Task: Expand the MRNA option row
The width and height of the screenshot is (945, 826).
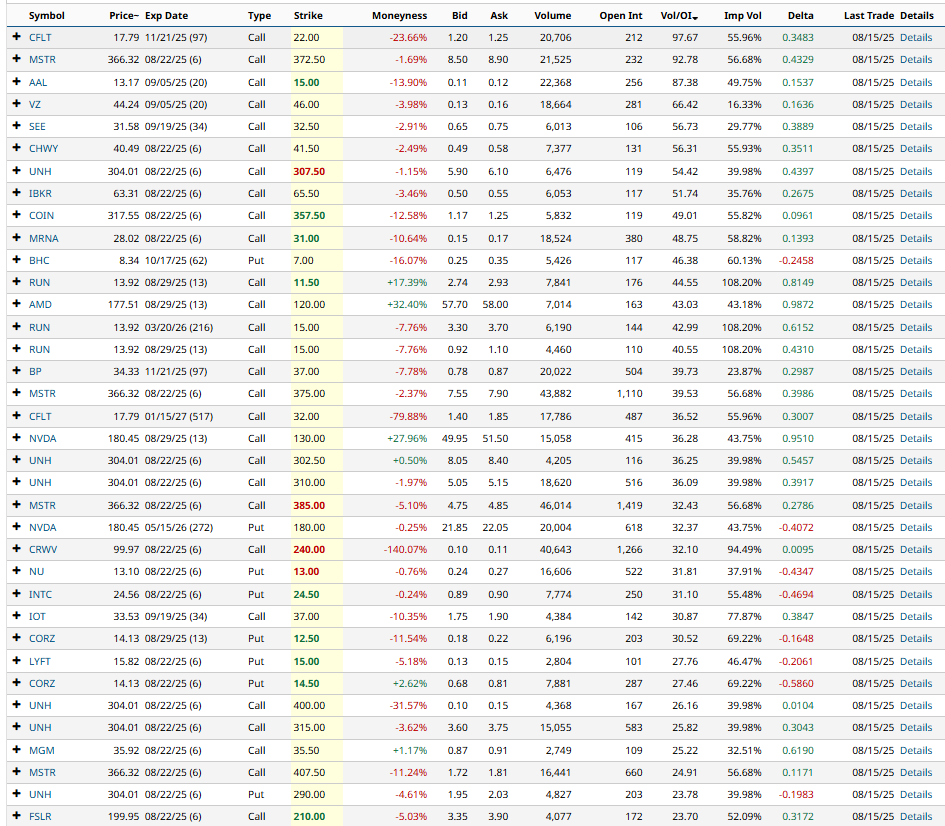Action: (x=17, y=237)
